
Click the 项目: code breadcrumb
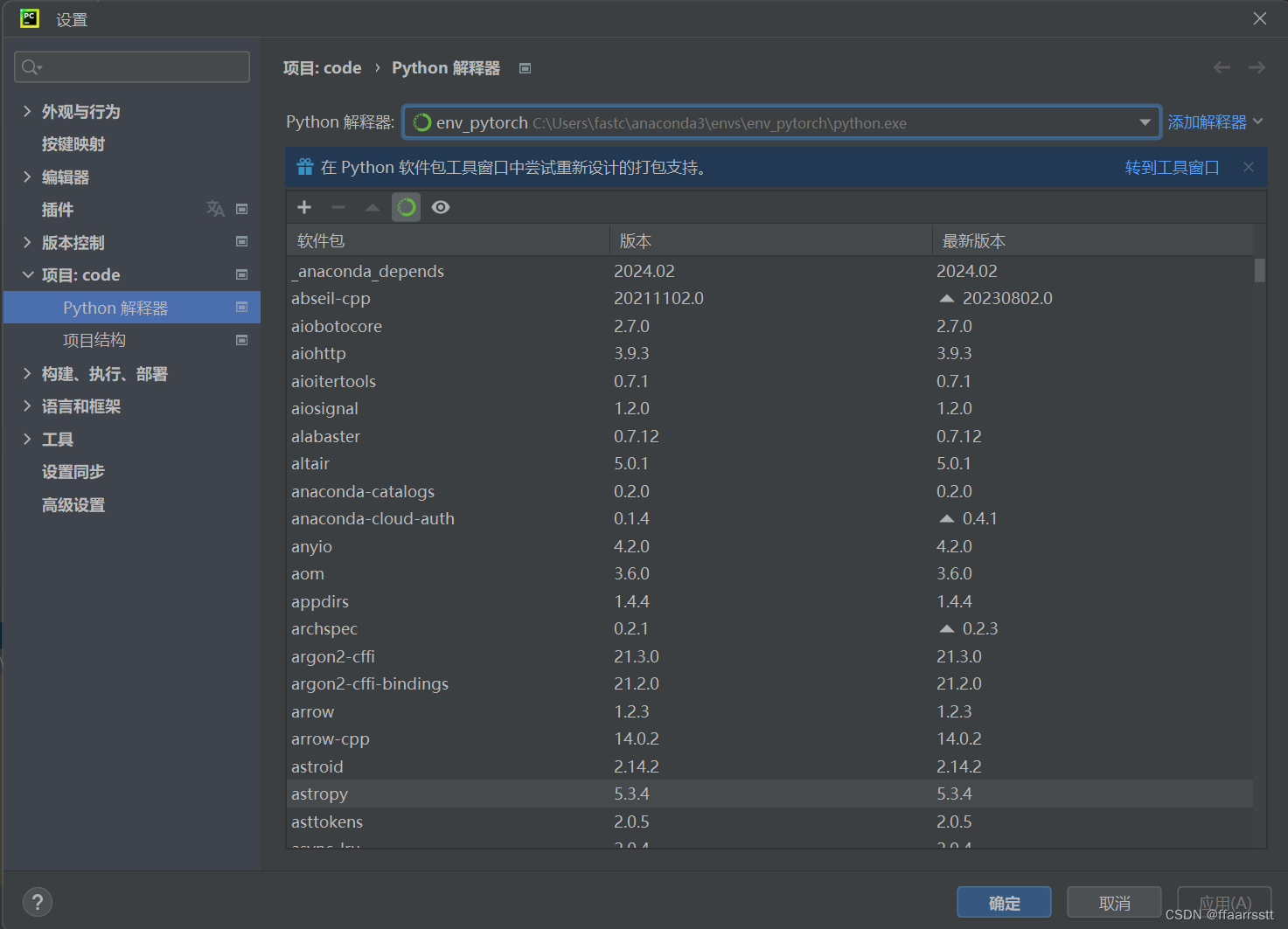pyautogui.click(x=322, y=68)
